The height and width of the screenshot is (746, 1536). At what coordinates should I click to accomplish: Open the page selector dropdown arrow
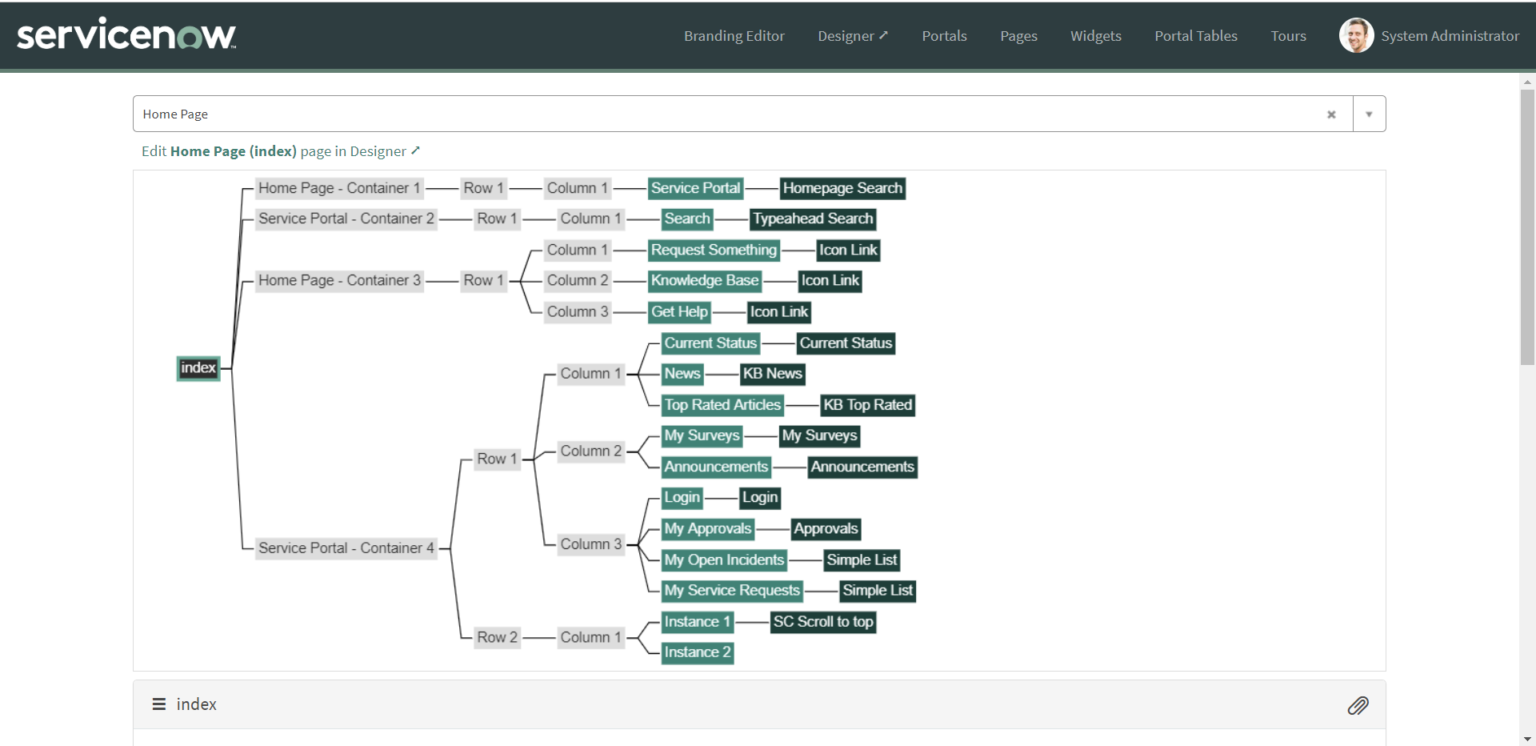pyautogui.click(x=1368, y=113)
